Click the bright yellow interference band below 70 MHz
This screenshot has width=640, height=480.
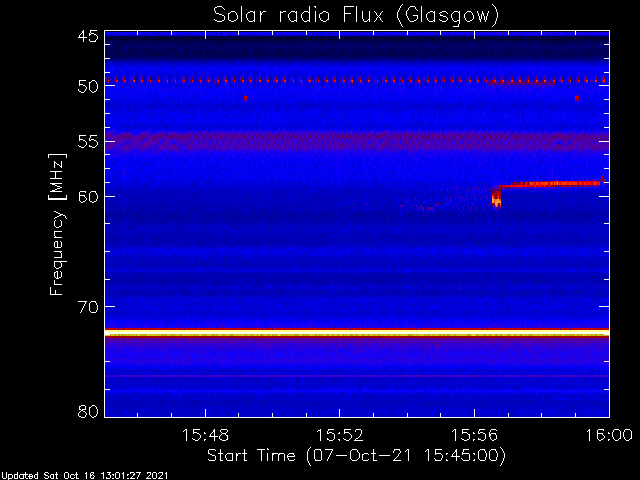357,333
